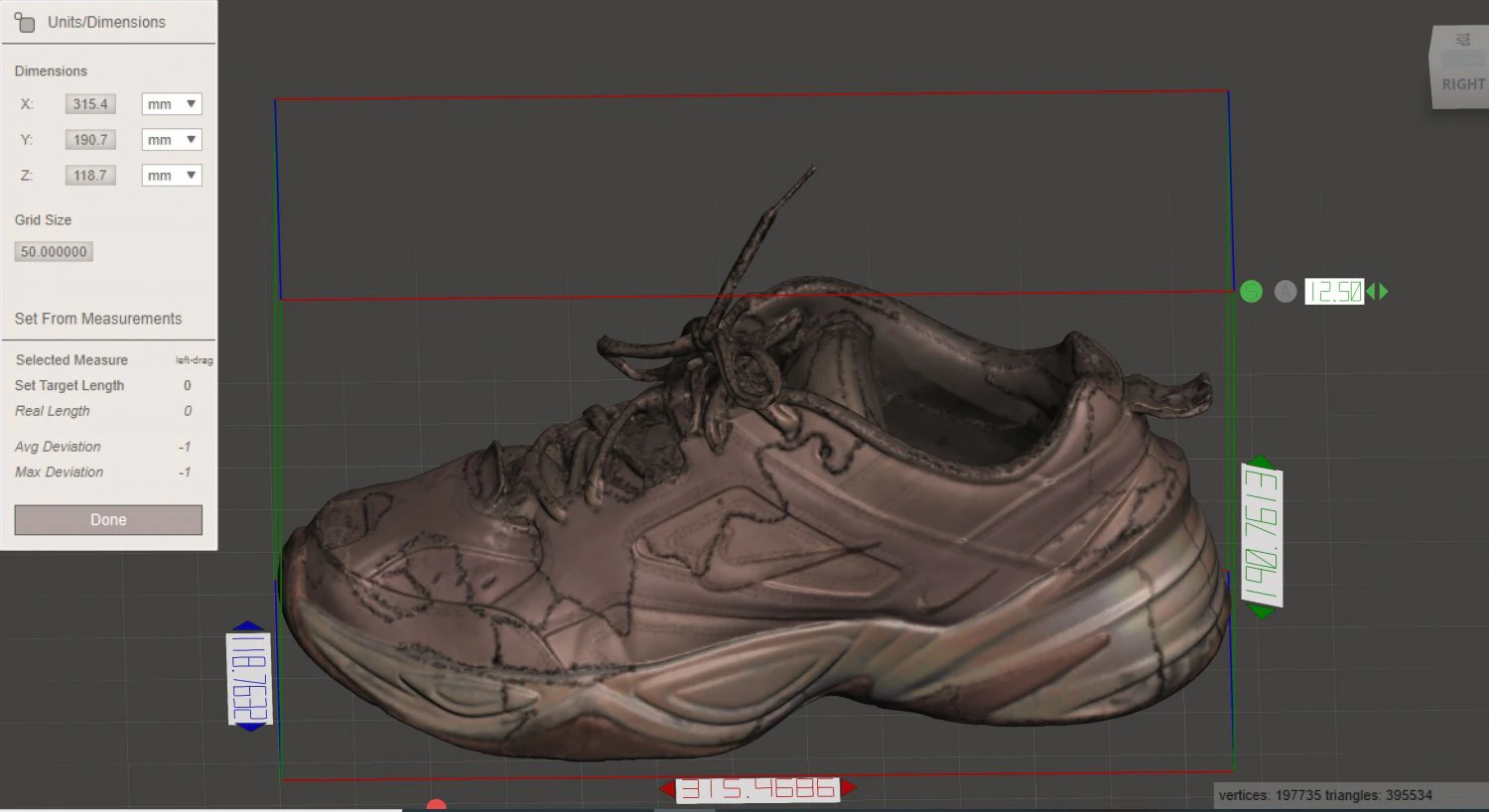The height and width of the screenshot is (812, 1489).
Task: Click the Done button
Action: coord(108,520)
